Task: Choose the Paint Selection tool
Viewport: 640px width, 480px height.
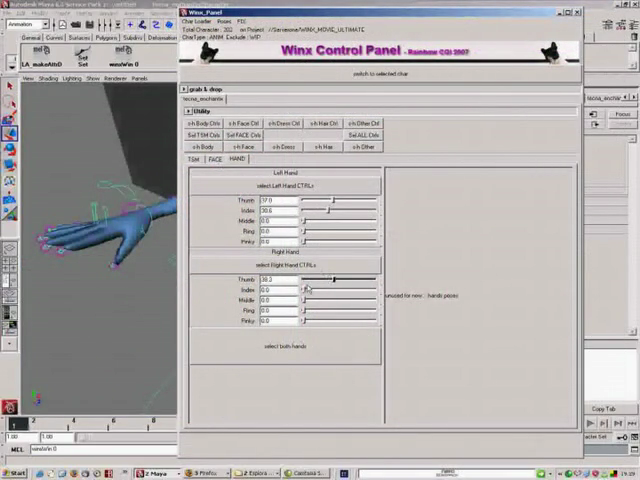Action: (10, 118)
